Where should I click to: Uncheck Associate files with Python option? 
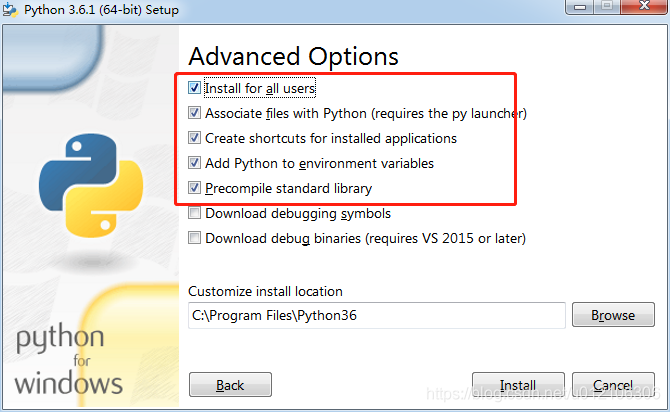(194, 113)
